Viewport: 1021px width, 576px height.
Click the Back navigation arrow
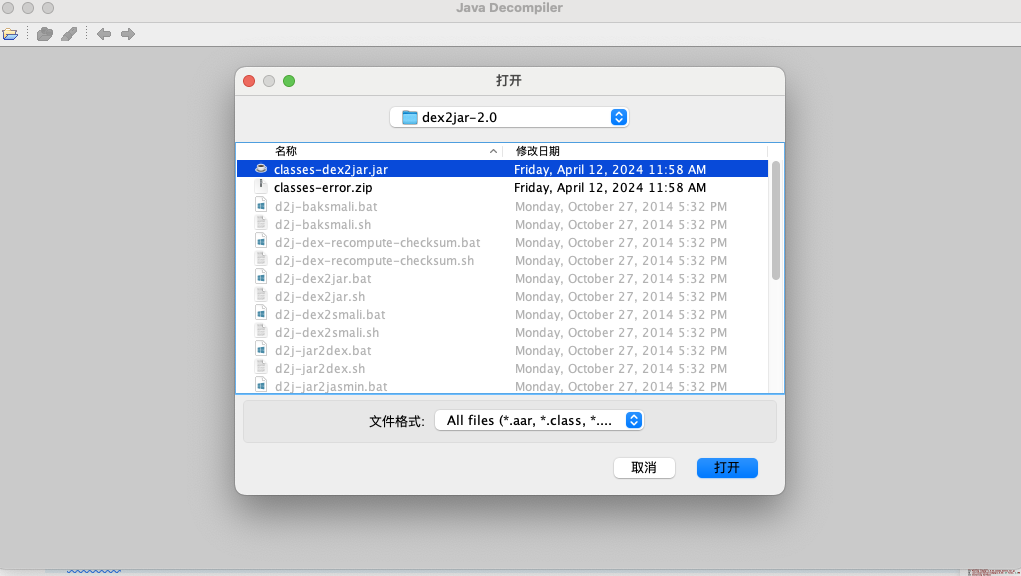coord(103,33)
